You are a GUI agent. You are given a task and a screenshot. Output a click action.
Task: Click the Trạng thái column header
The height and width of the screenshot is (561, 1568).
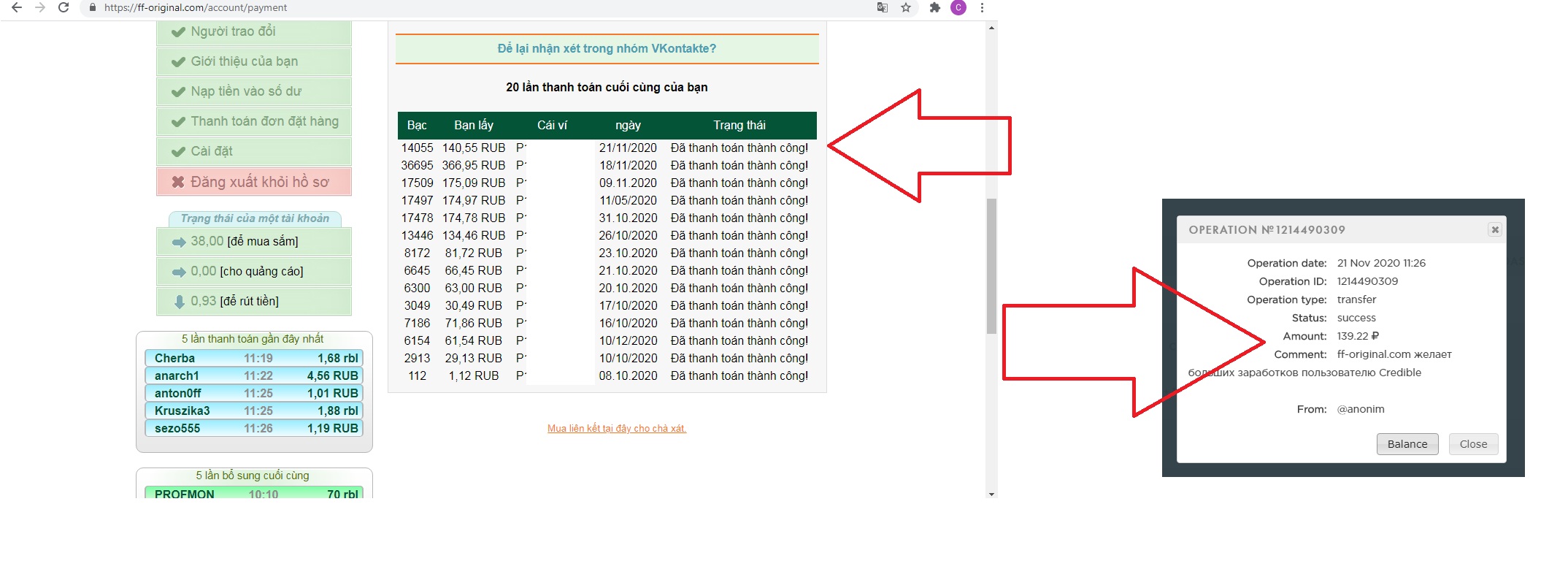739,125
